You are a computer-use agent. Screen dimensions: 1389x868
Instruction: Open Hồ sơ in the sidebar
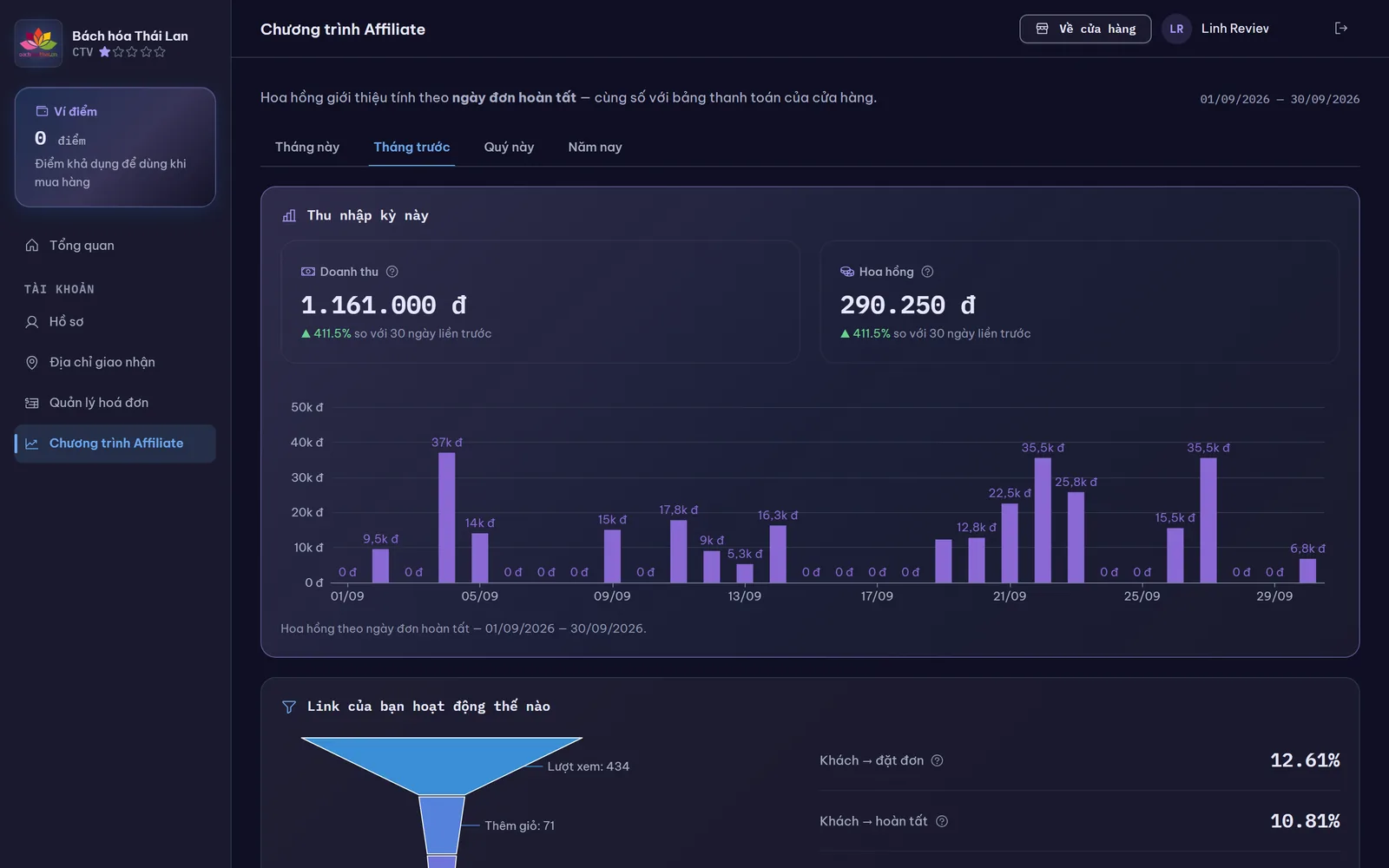pos(115,322)
